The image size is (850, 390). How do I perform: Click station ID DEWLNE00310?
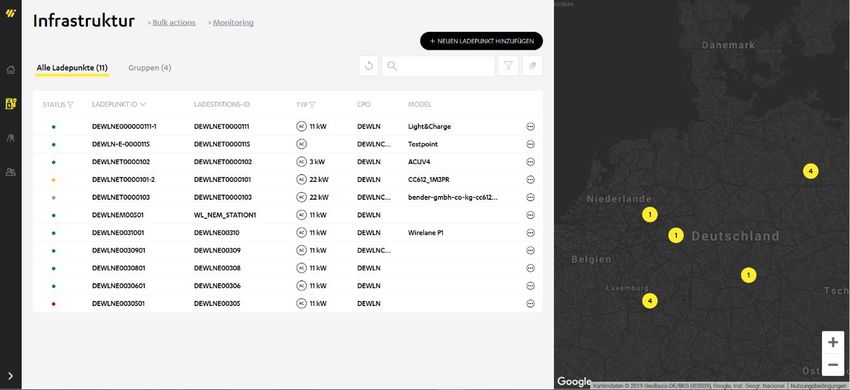click(217, 233)
